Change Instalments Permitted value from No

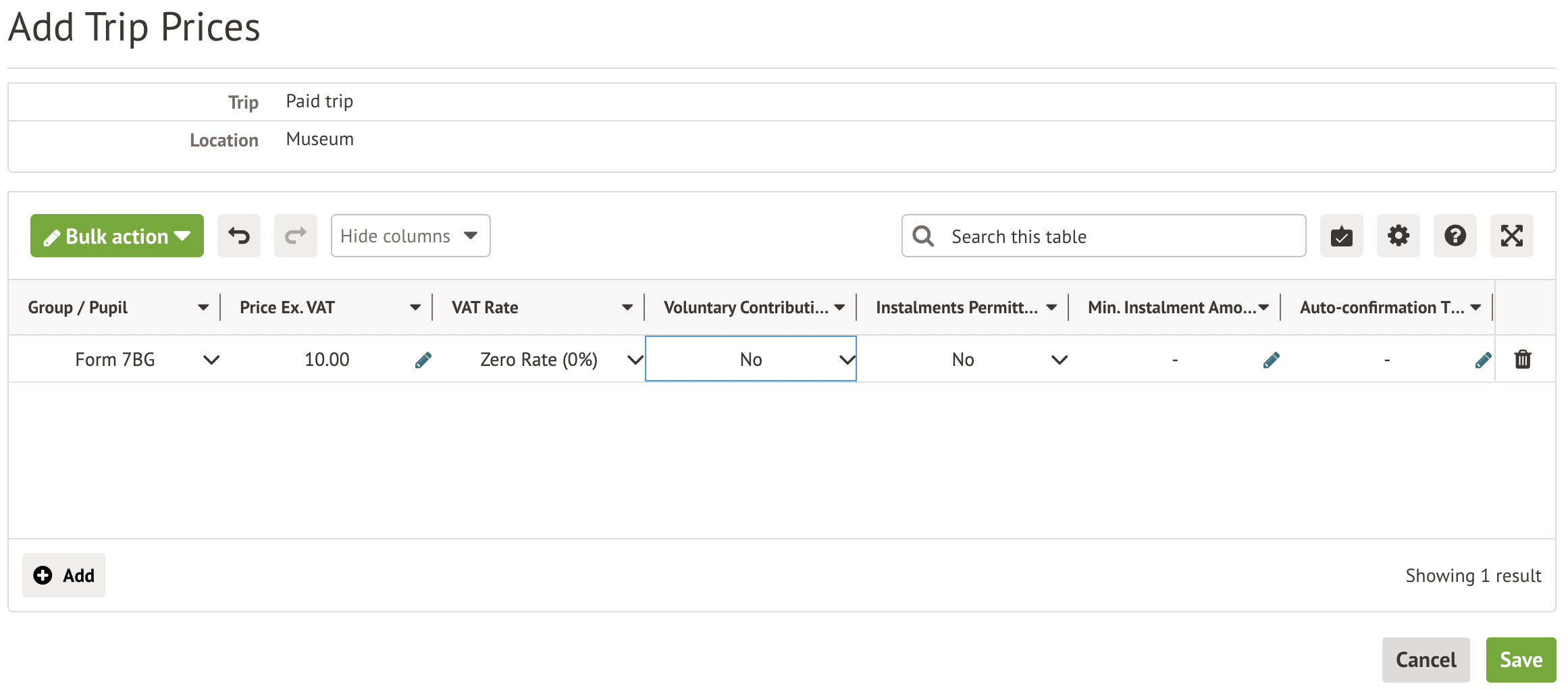tap(1059, 360)
